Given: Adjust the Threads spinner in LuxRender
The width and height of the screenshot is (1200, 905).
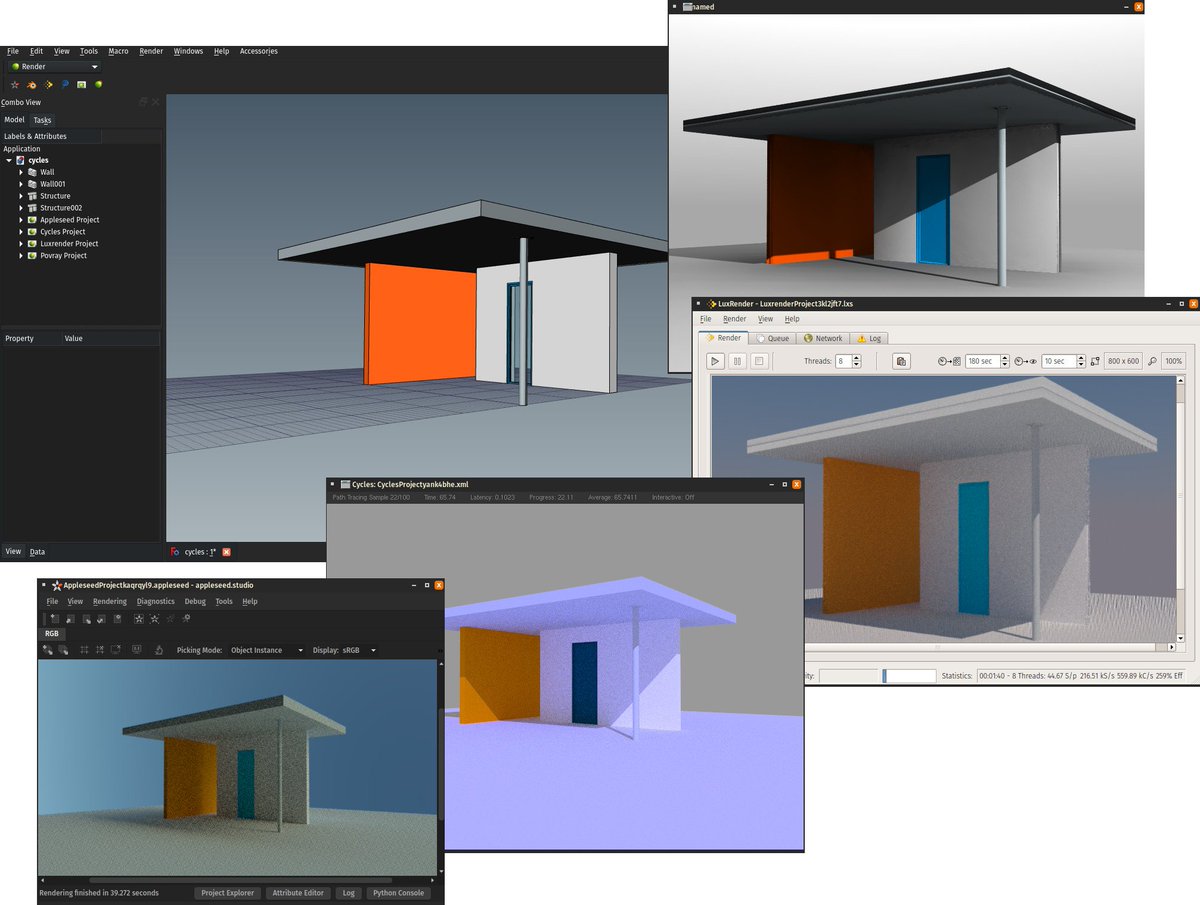Looking at the screenshot, I should pyautogui.click(x=855, y=360).
